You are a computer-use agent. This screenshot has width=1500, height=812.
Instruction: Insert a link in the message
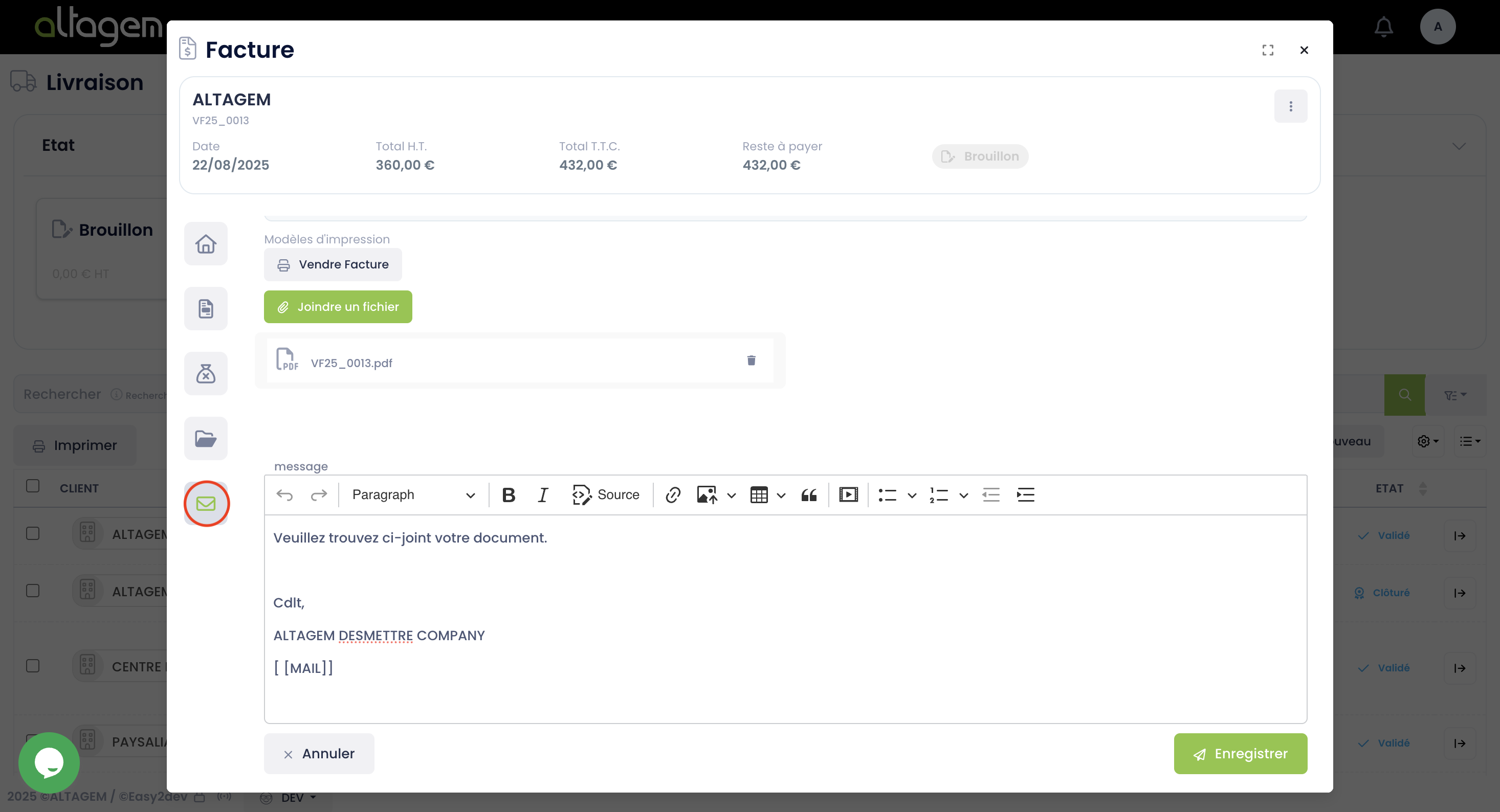673,495
